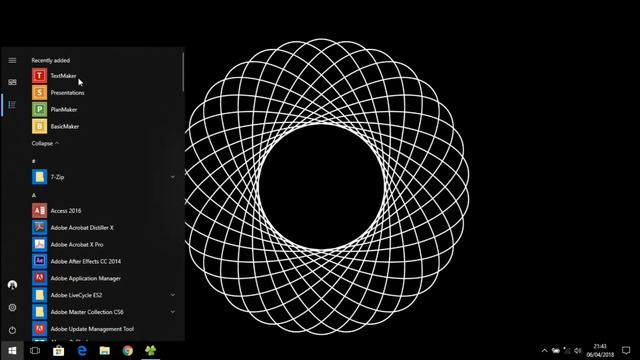Select the BasicMaker text label

(x=64, y=126)
